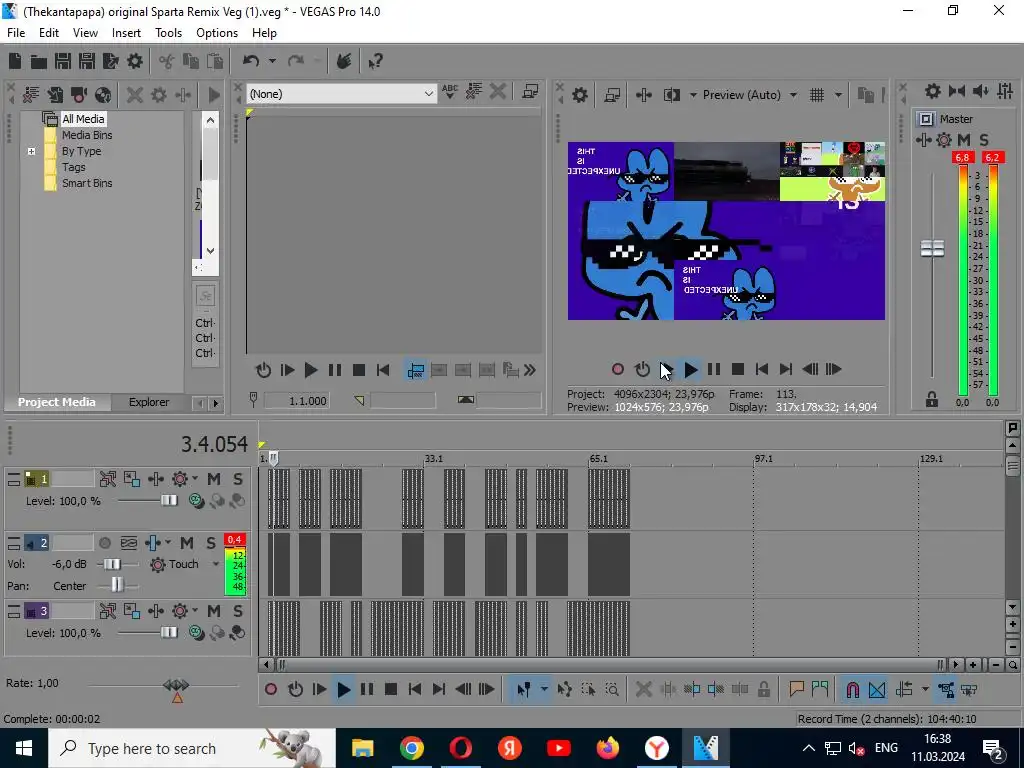Adjust the playback Rate scrub control
This screenshot has height=768, width=1024.
click(176, 685)
